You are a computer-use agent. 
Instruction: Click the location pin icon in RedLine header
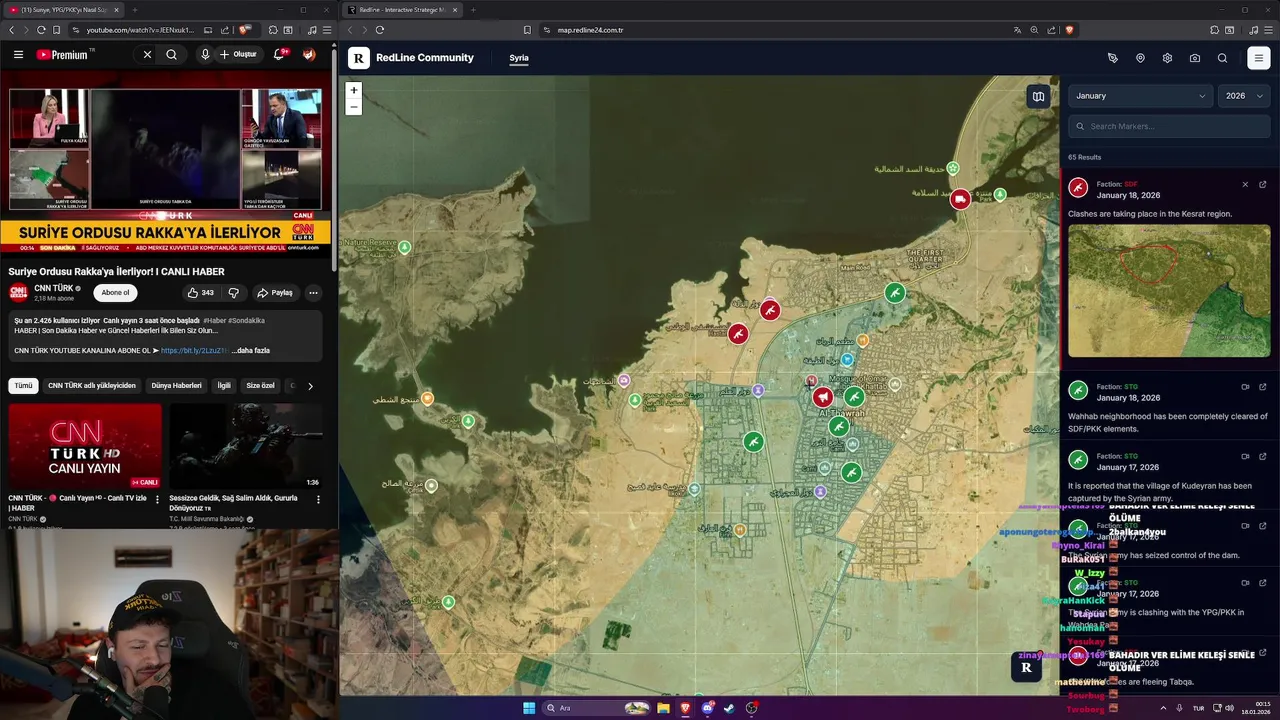coord(1140,58)
